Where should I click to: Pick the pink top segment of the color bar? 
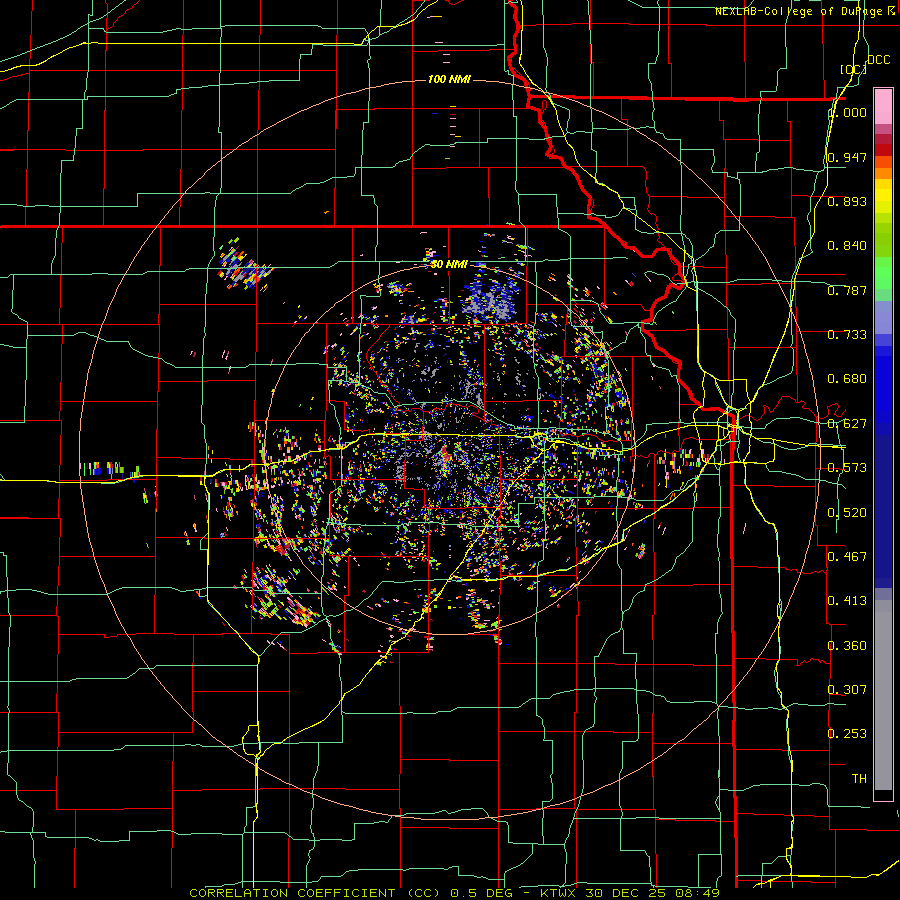click(x=883, y=107)
